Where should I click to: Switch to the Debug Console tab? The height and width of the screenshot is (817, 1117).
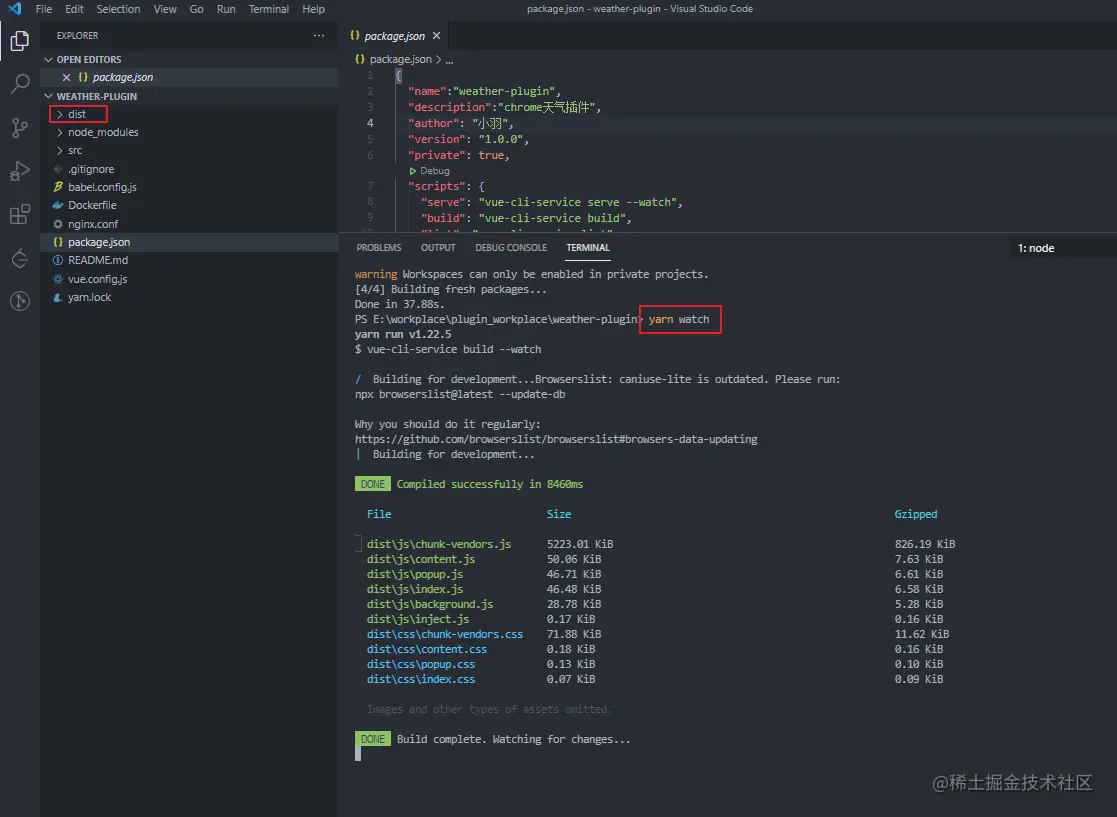pos(511,247)
